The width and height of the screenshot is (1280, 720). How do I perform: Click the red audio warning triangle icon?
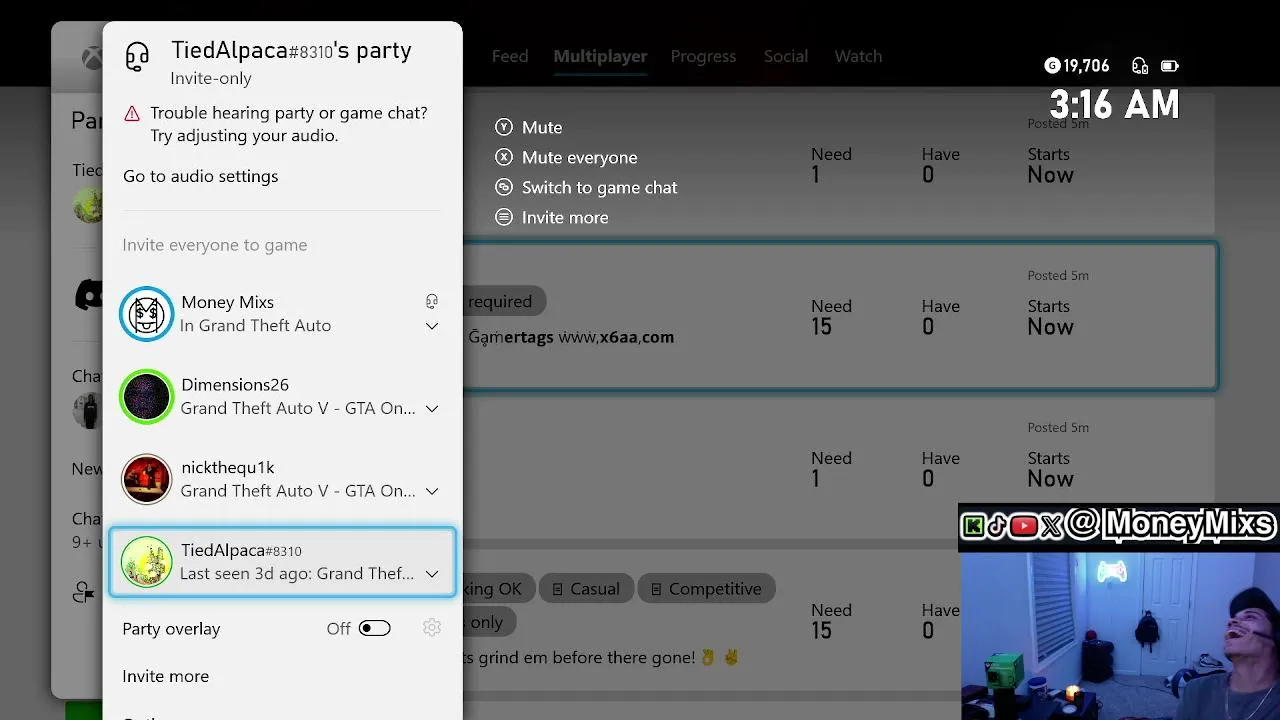click(x=132, y=114)
